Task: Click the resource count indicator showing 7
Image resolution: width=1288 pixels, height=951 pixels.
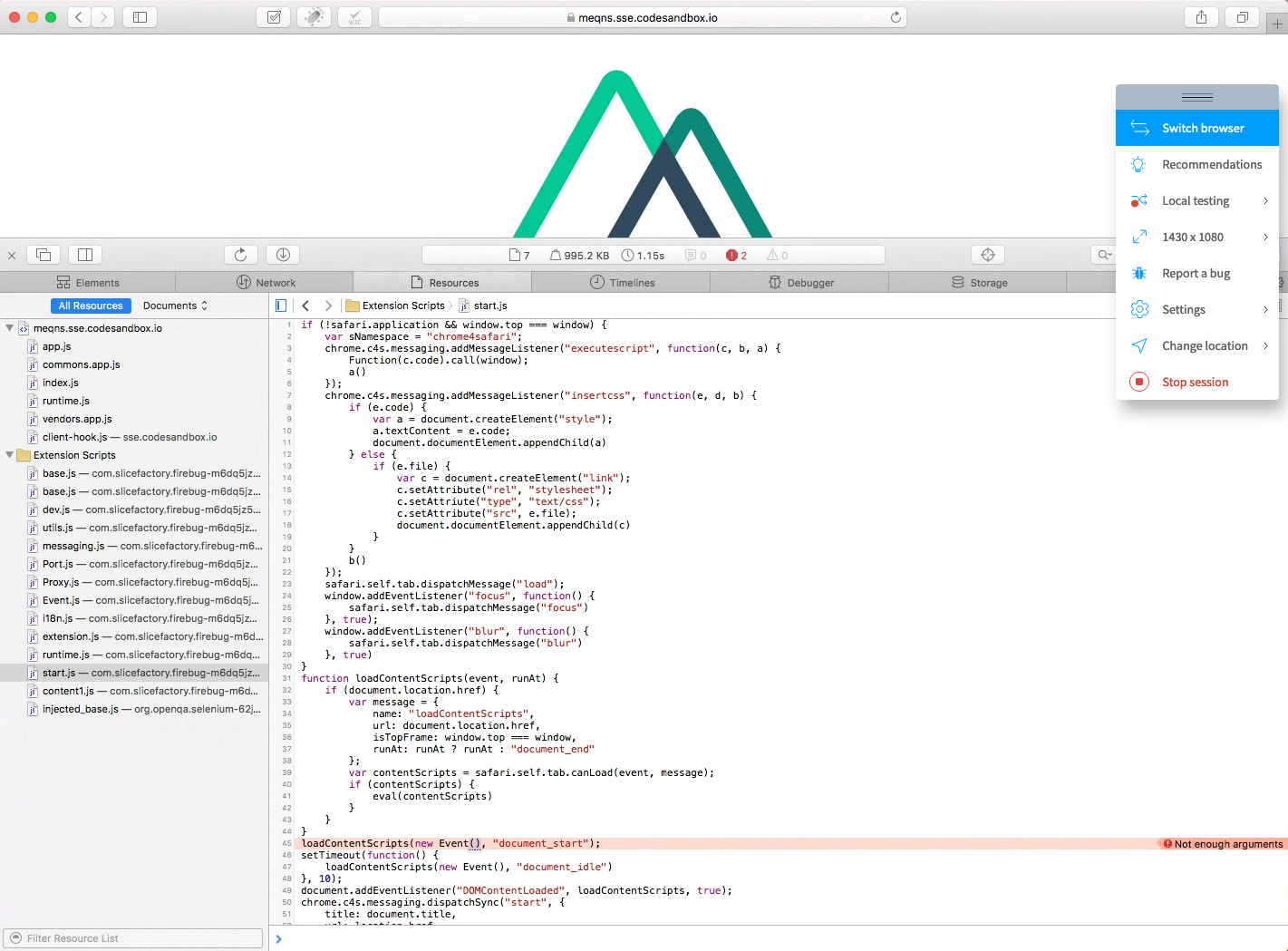Action: coord(520,256)
